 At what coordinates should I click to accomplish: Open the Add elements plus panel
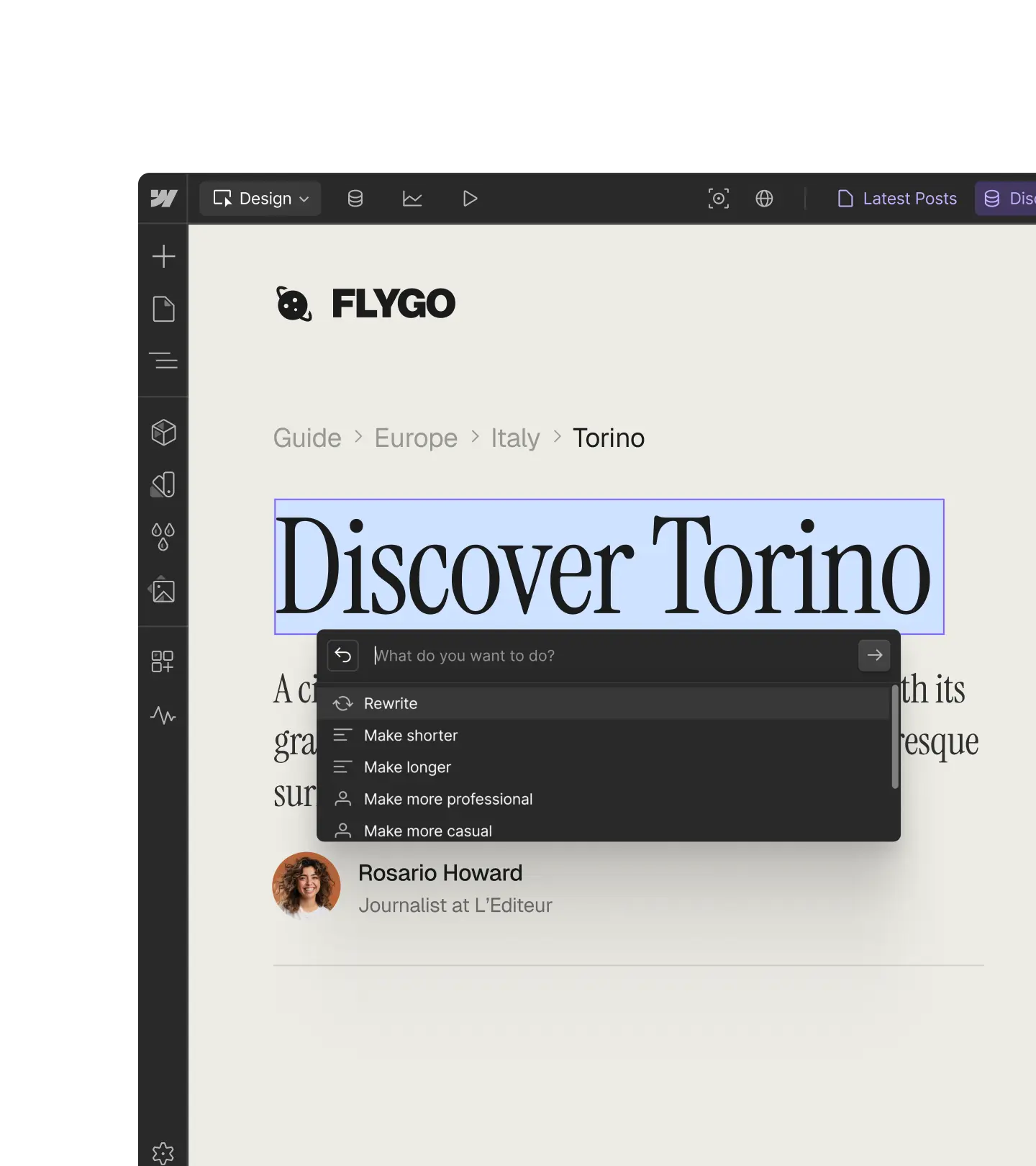click(x=163, y=256)
